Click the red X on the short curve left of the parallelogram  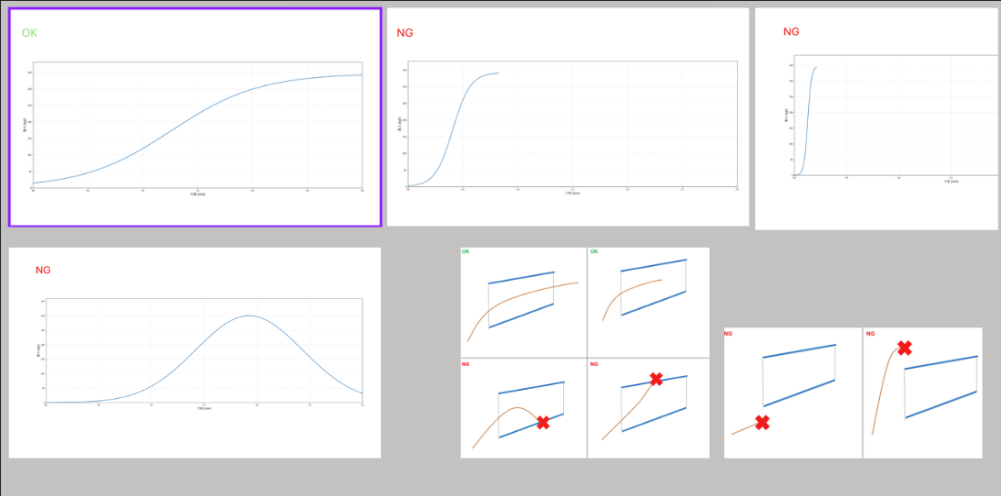tap(762, 423)
